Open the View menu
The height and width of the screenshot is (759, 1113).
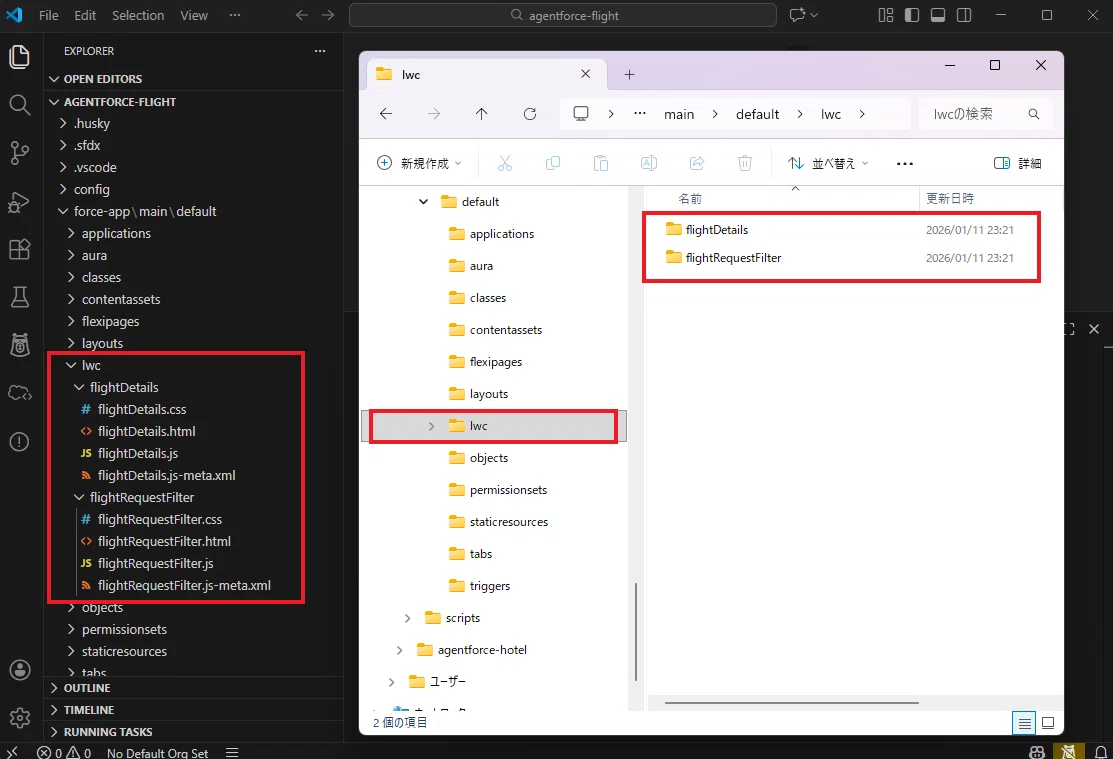coord(194,15)
